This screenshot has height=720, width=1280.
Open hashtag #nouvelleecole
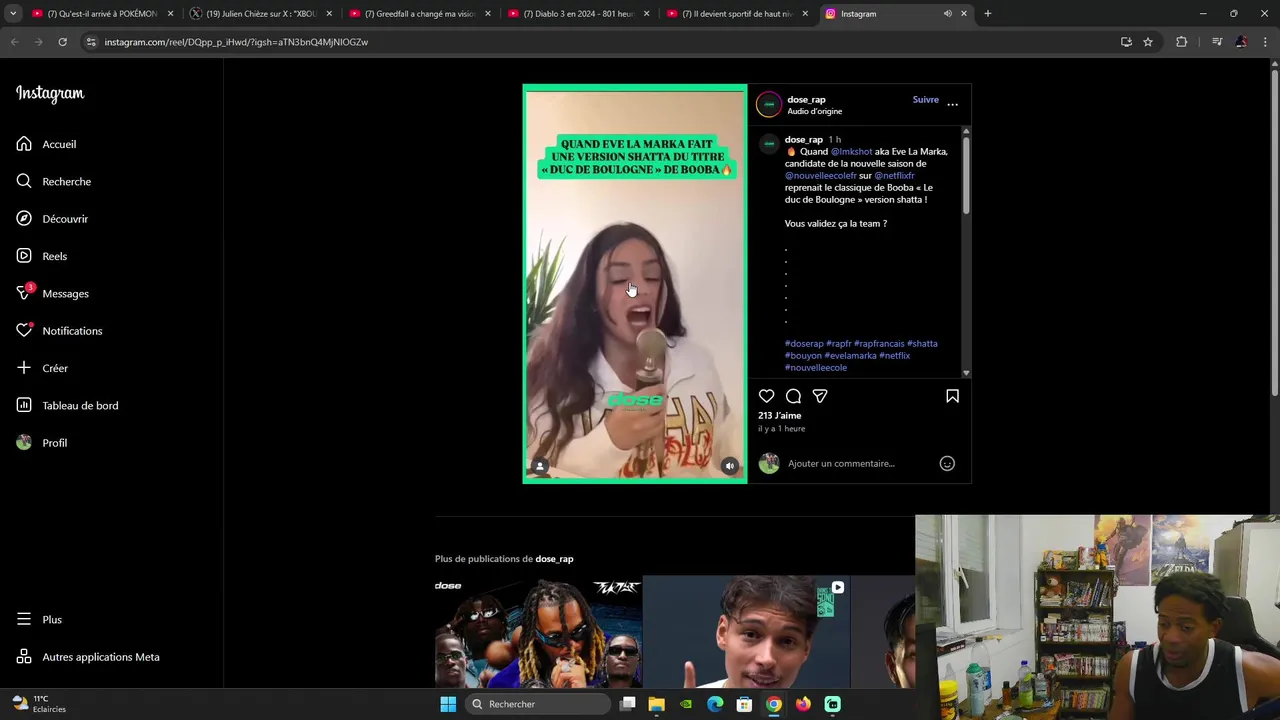[x=816, y=368]
